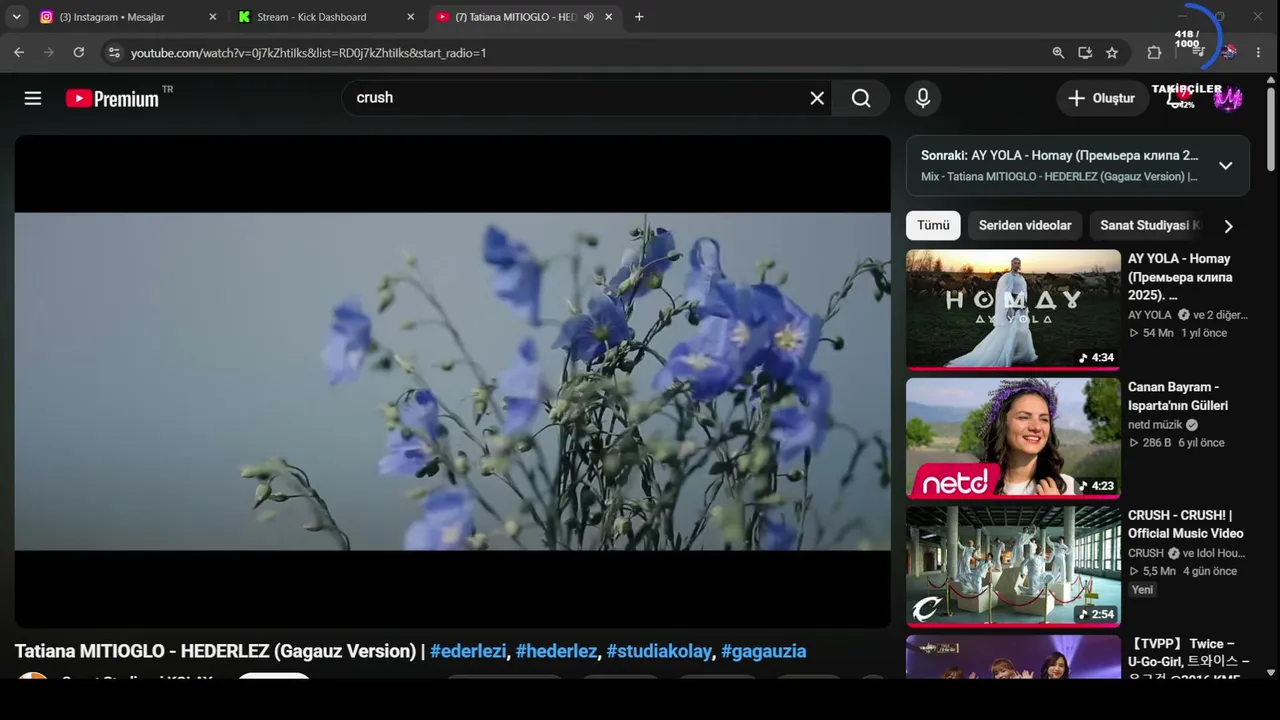Image resolution: width=1280 pixels, height=720 pixels.
Task: Add a new browser tab
Action: [639, 17]
